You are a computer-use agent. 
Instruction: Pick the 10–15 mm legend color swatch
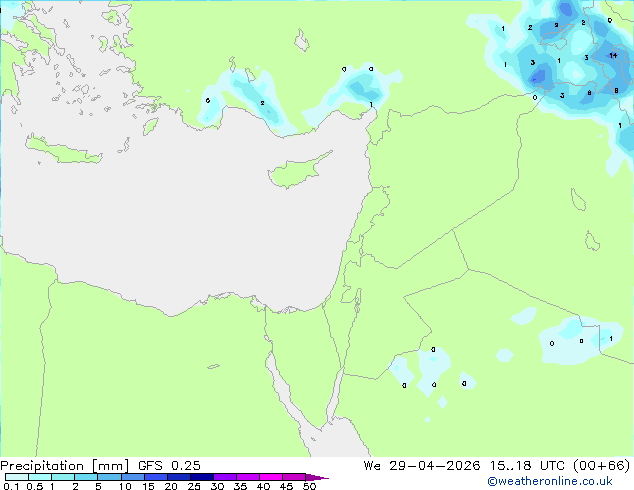[x=132, y=477]
